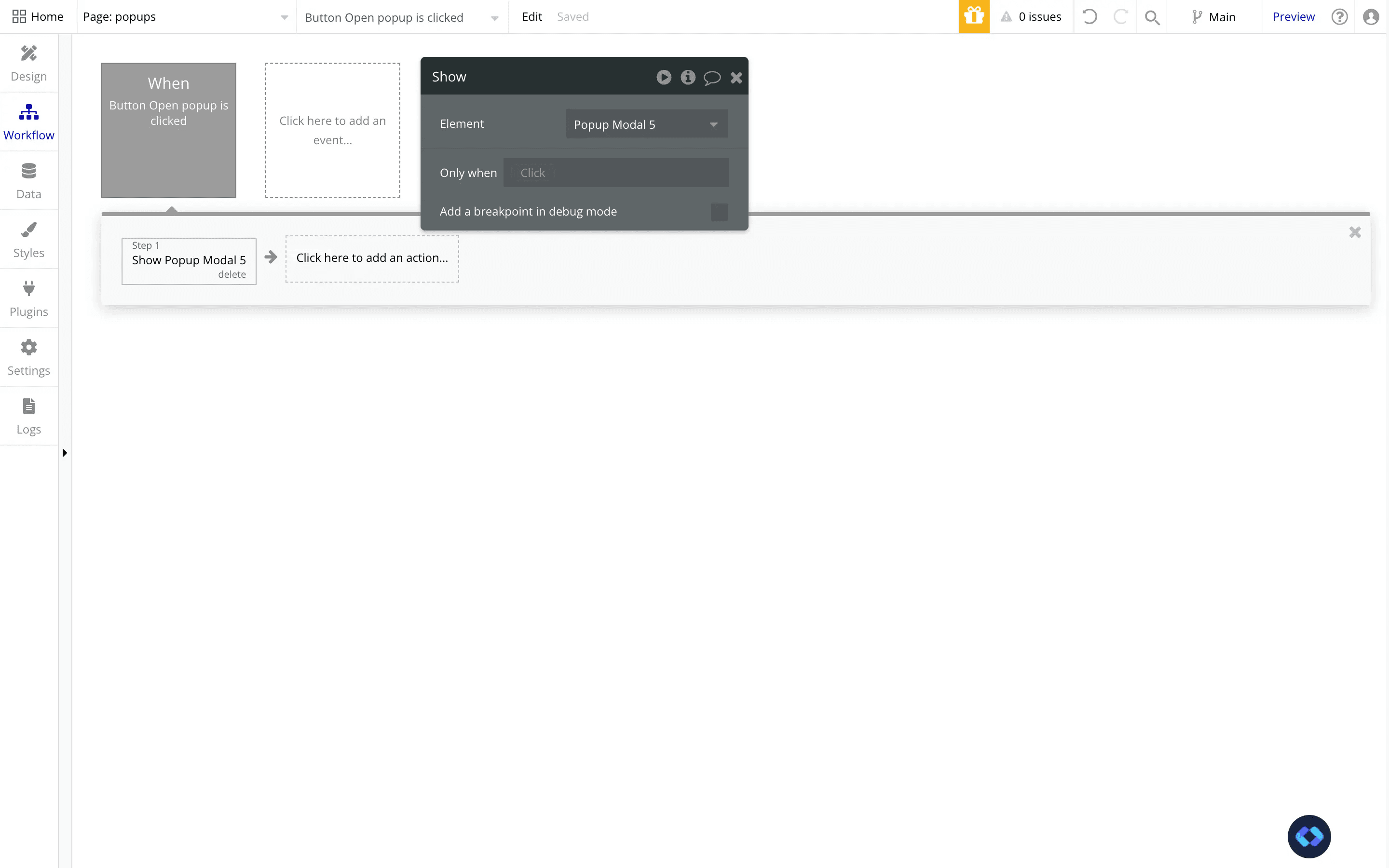
Task: Check the 0 issues warning indicator
Action: click(x=1031, y=17)
